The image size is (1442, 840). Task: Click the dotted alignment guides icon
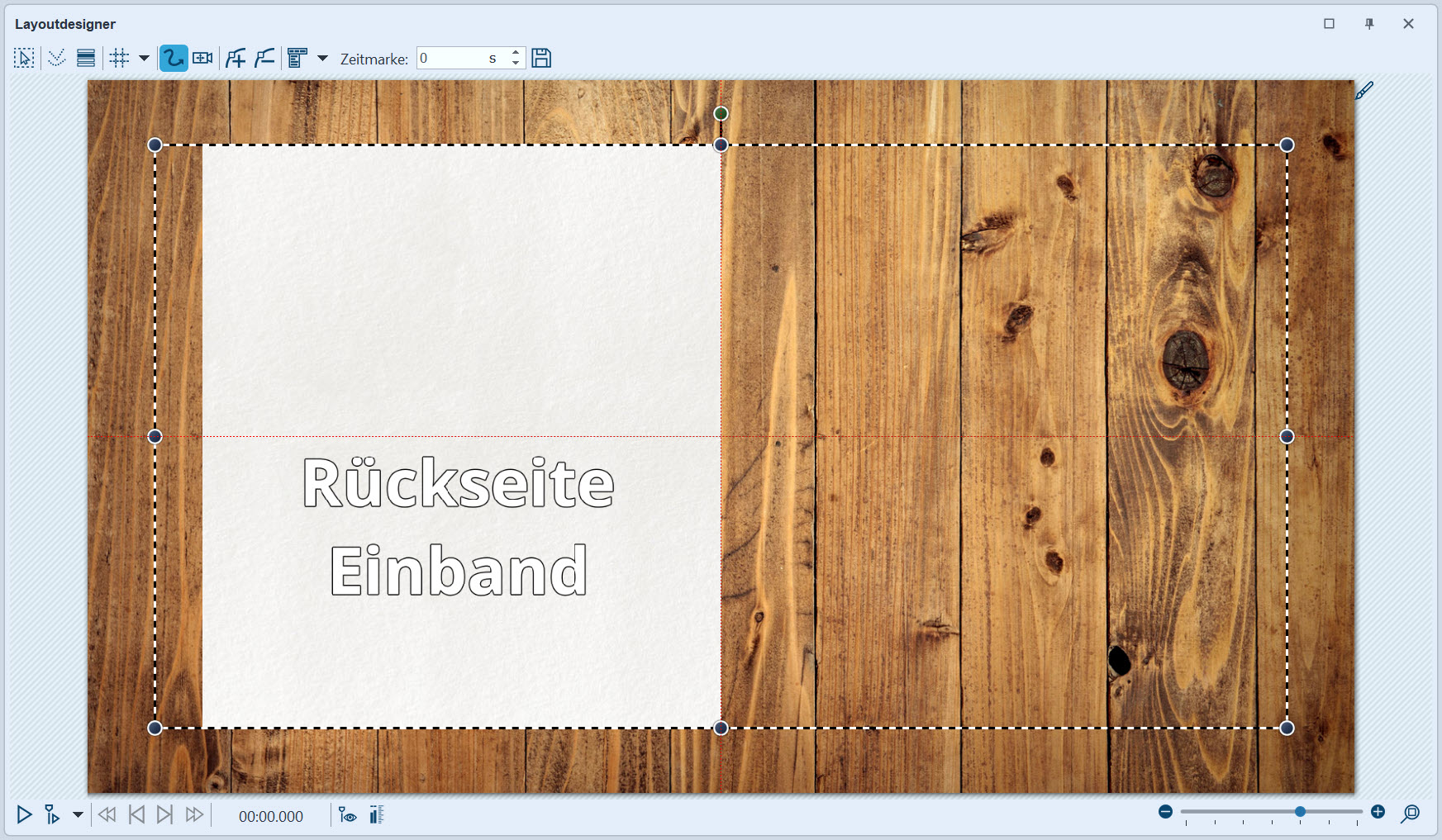(x=57, y=58)
